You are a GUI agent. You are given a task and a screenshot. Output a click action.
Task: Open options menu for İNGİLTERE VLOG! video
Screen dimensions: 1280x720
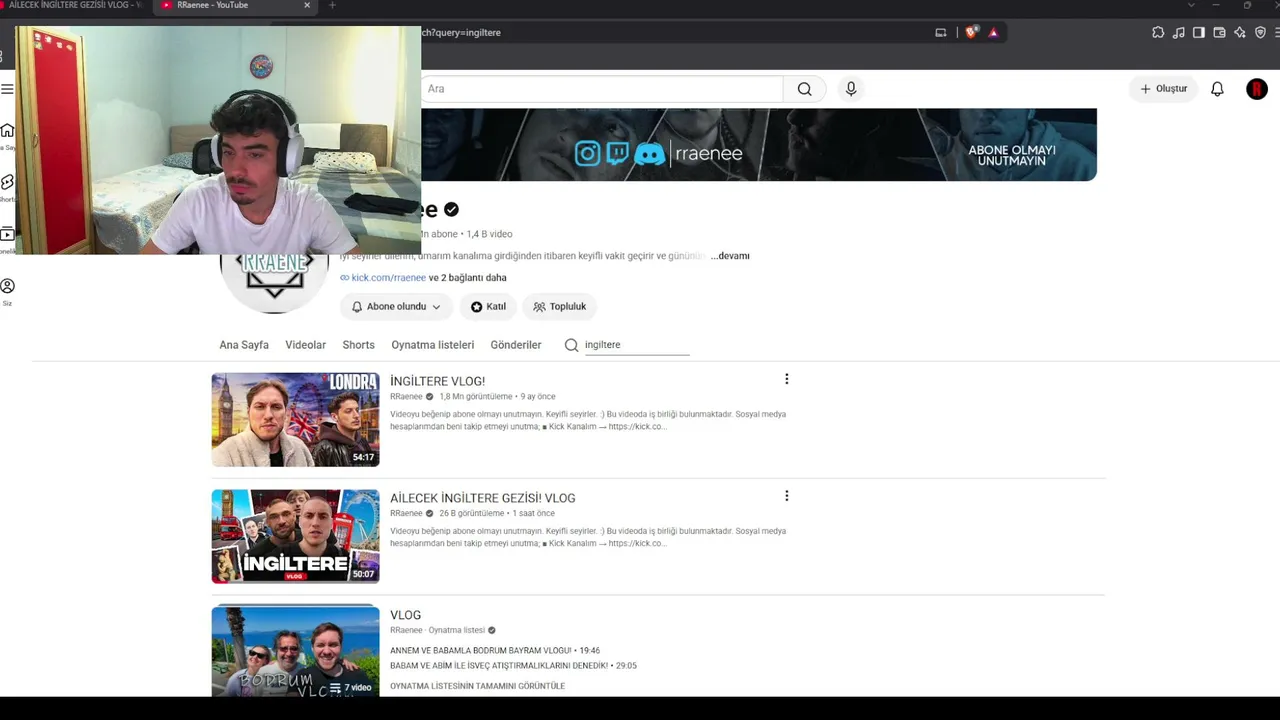[x=787, y=379]
